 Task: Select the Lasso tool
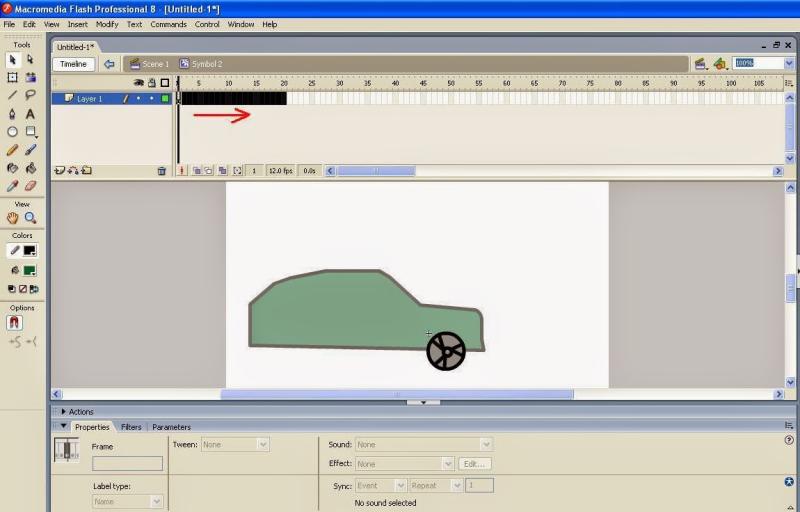point(31,95)
